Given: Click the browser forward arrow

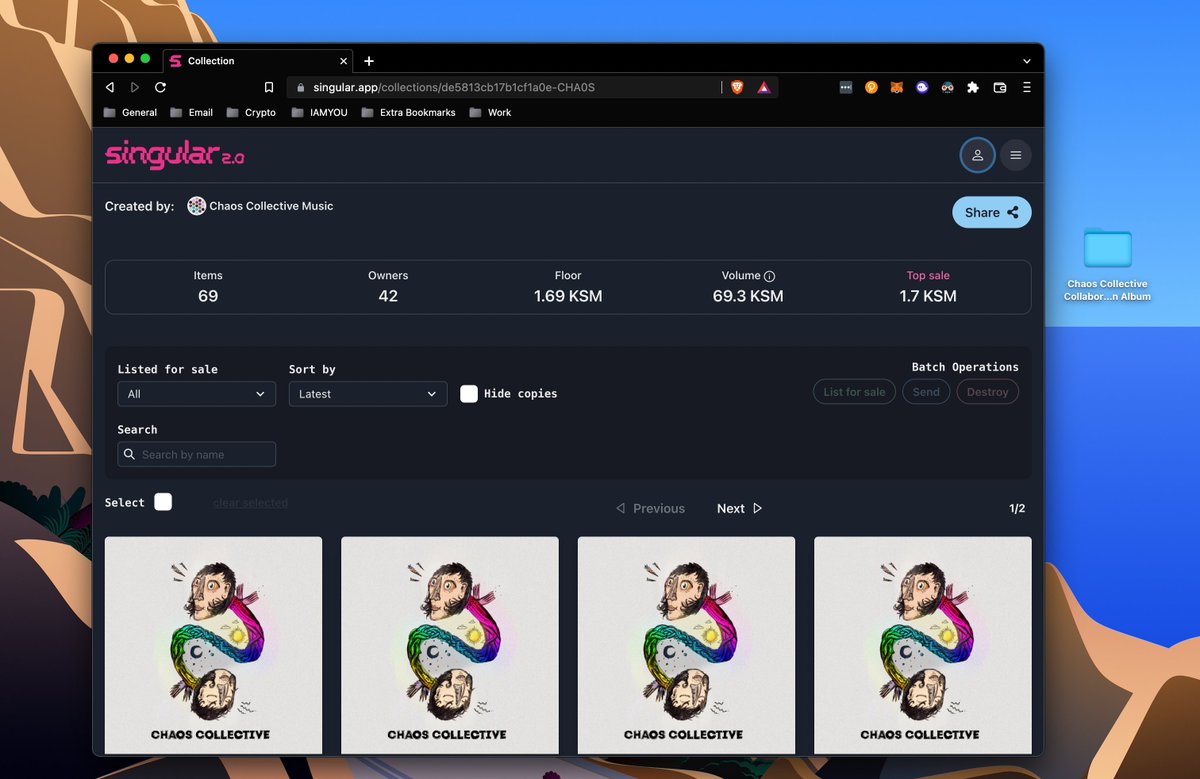Looking at the screenshot, I should pyautogui.click(x=135, y=88).
